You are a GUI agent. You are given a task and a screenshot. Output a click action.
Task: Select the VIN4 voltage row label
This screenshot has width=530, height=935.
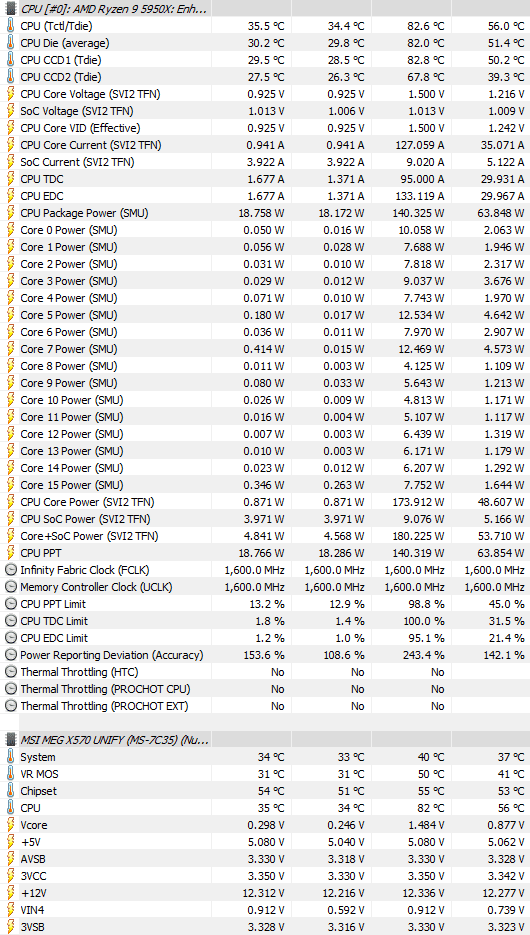pos(32,910)
